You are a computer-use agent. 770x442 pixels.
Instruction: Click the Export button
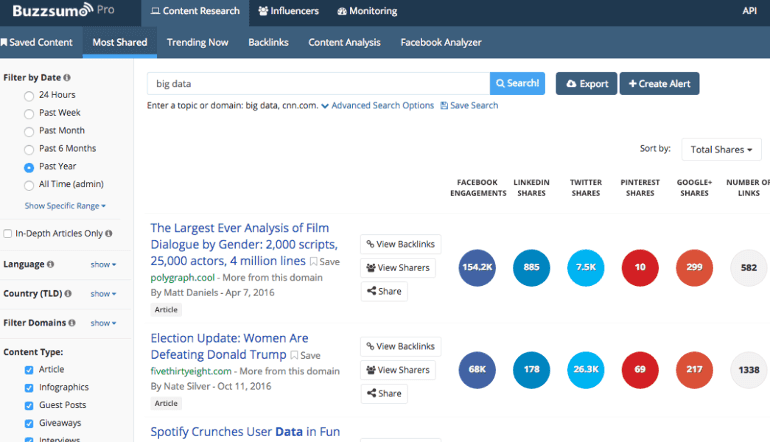[x=586, y=83]
